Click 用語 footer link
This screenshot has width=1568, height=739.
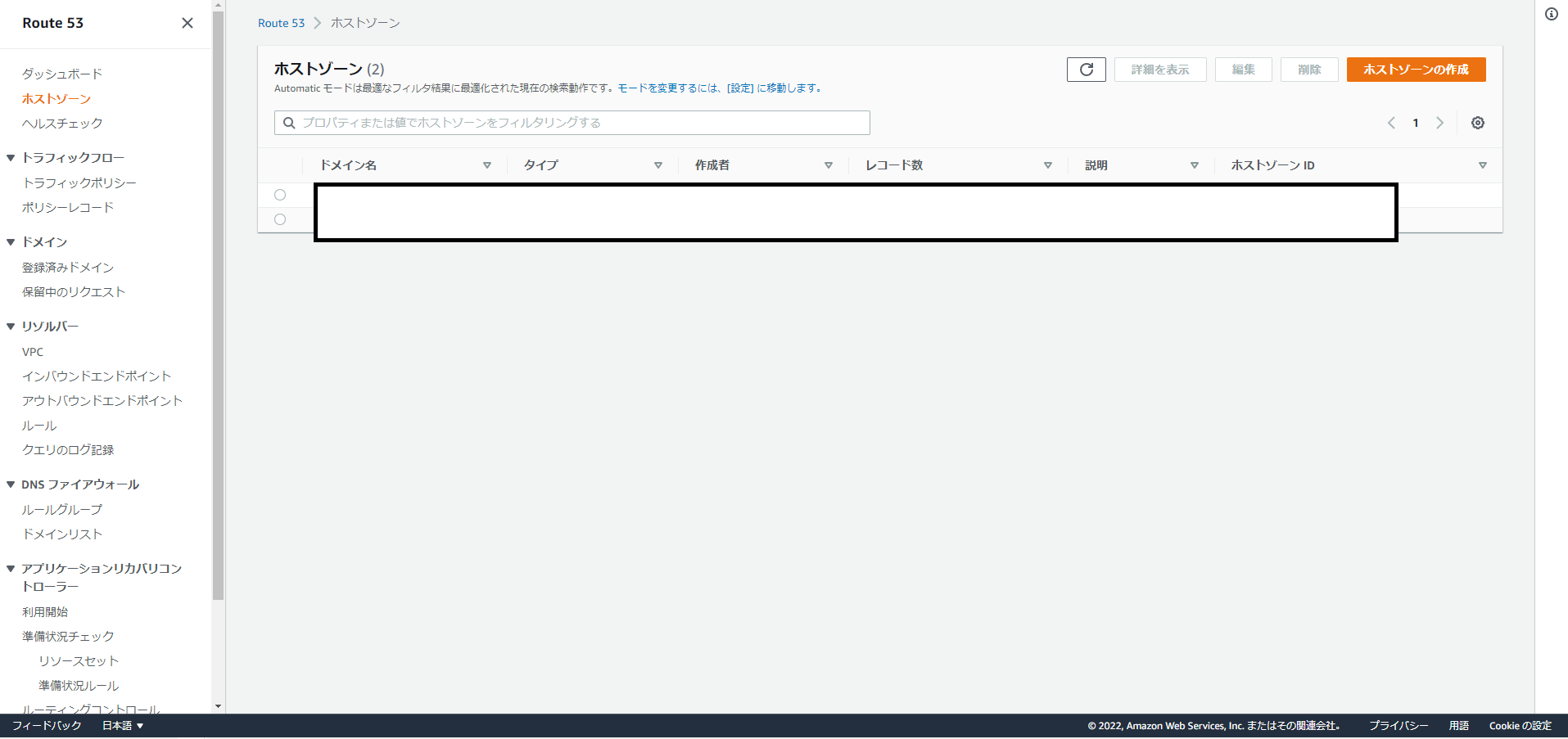[1458, 726]
